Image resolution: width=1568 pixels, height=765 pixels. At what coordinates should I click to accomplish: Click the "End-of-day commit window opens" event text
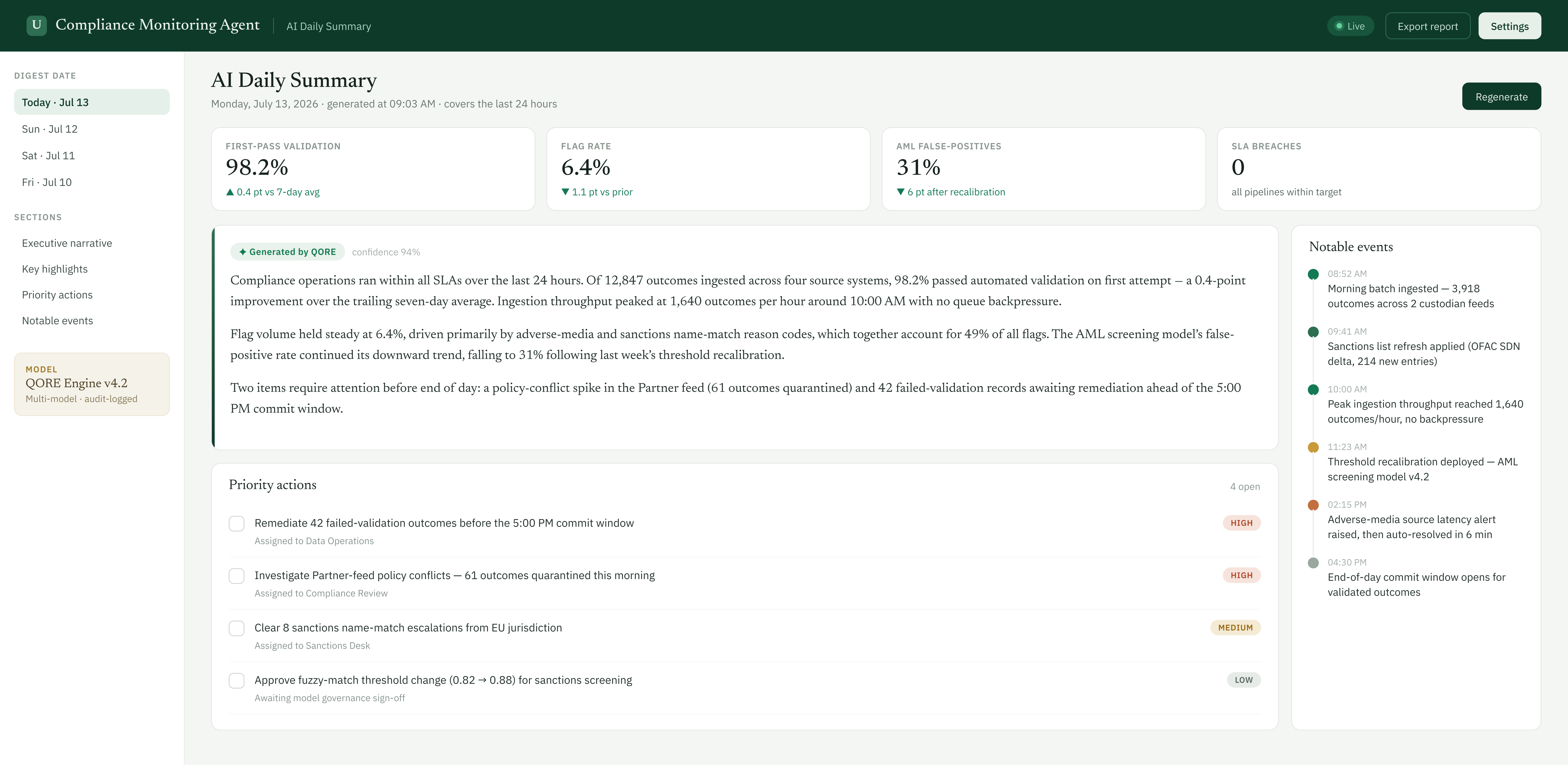1416,585
